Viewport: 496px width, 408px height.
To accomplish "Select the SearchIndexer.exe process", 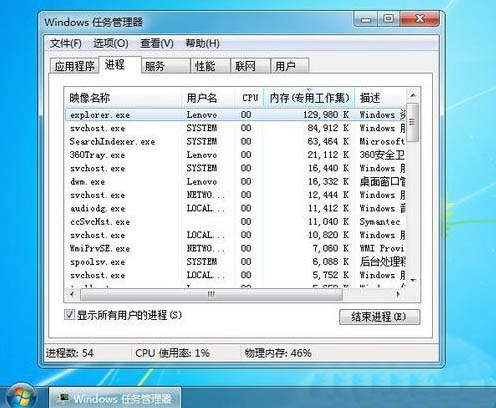I will 235,142.
